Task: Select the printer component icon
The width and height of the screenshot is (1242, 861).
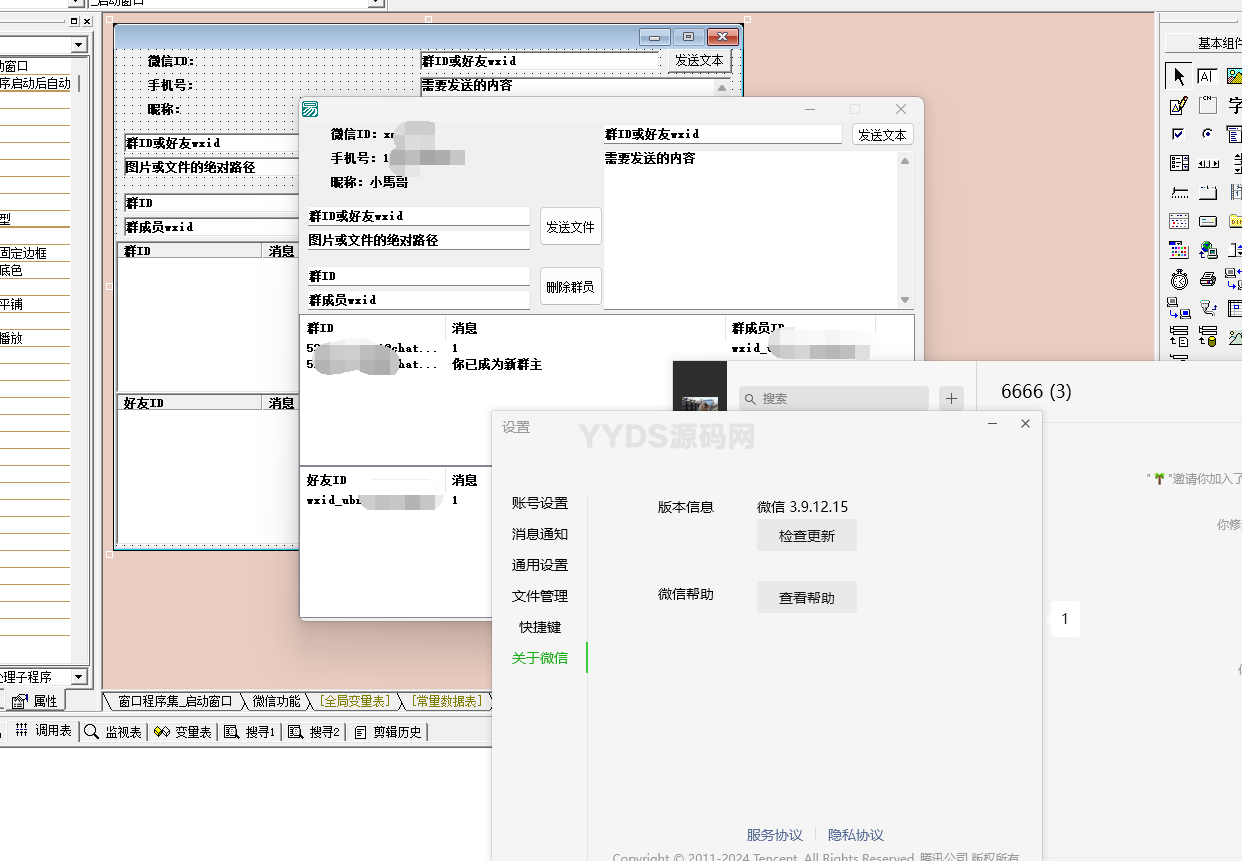Action: point(1208,279)
